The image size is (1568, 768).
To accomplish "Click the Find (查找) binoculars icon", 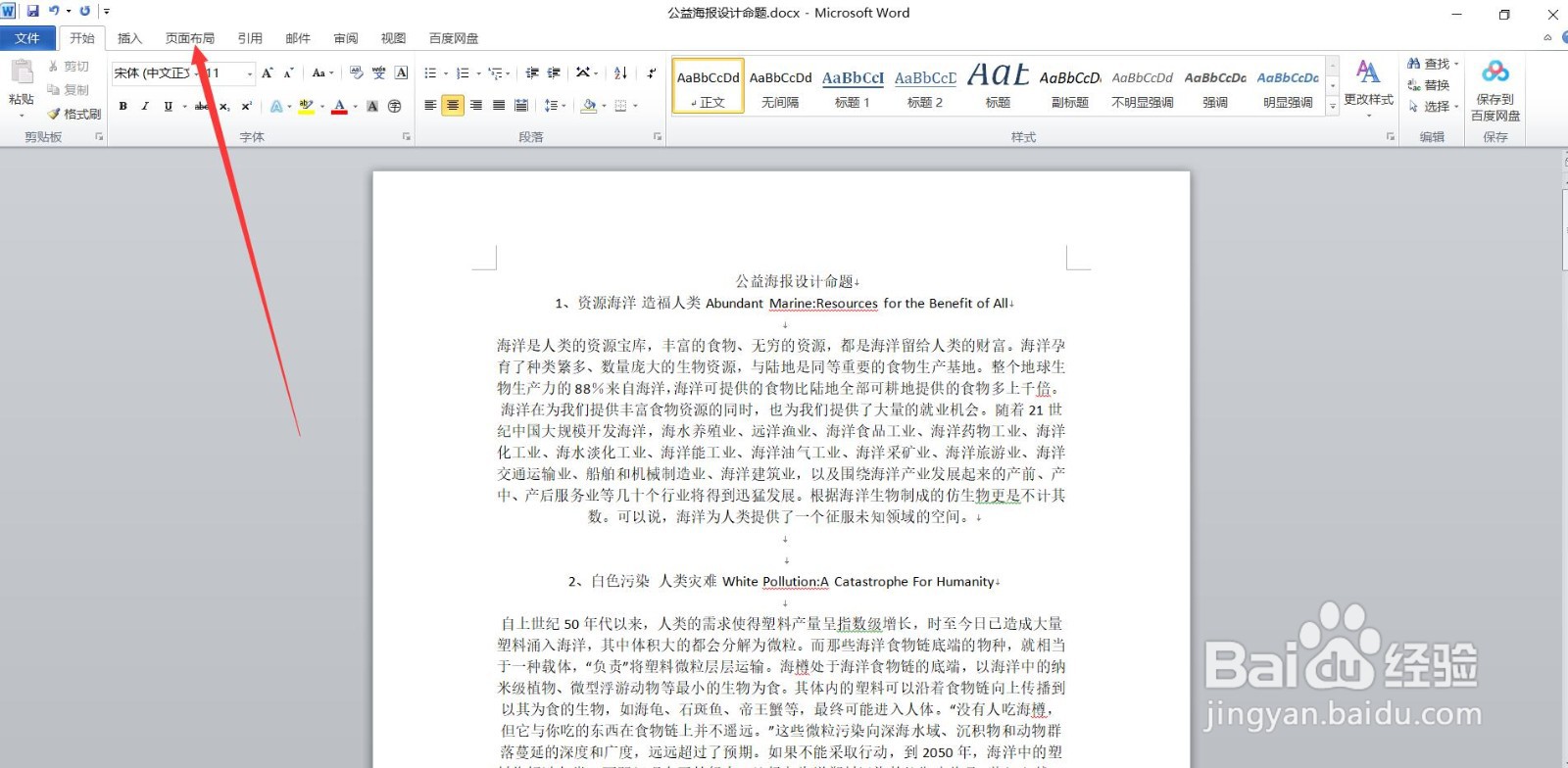I will [x=1414, y=64].
